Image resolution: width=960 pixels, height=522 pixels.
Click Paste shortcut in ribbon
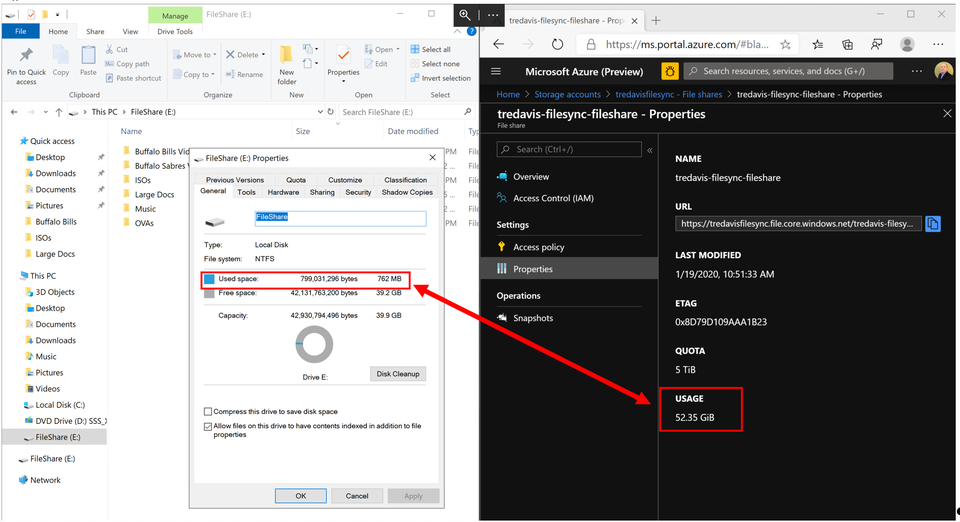click(x=133, y=78)
